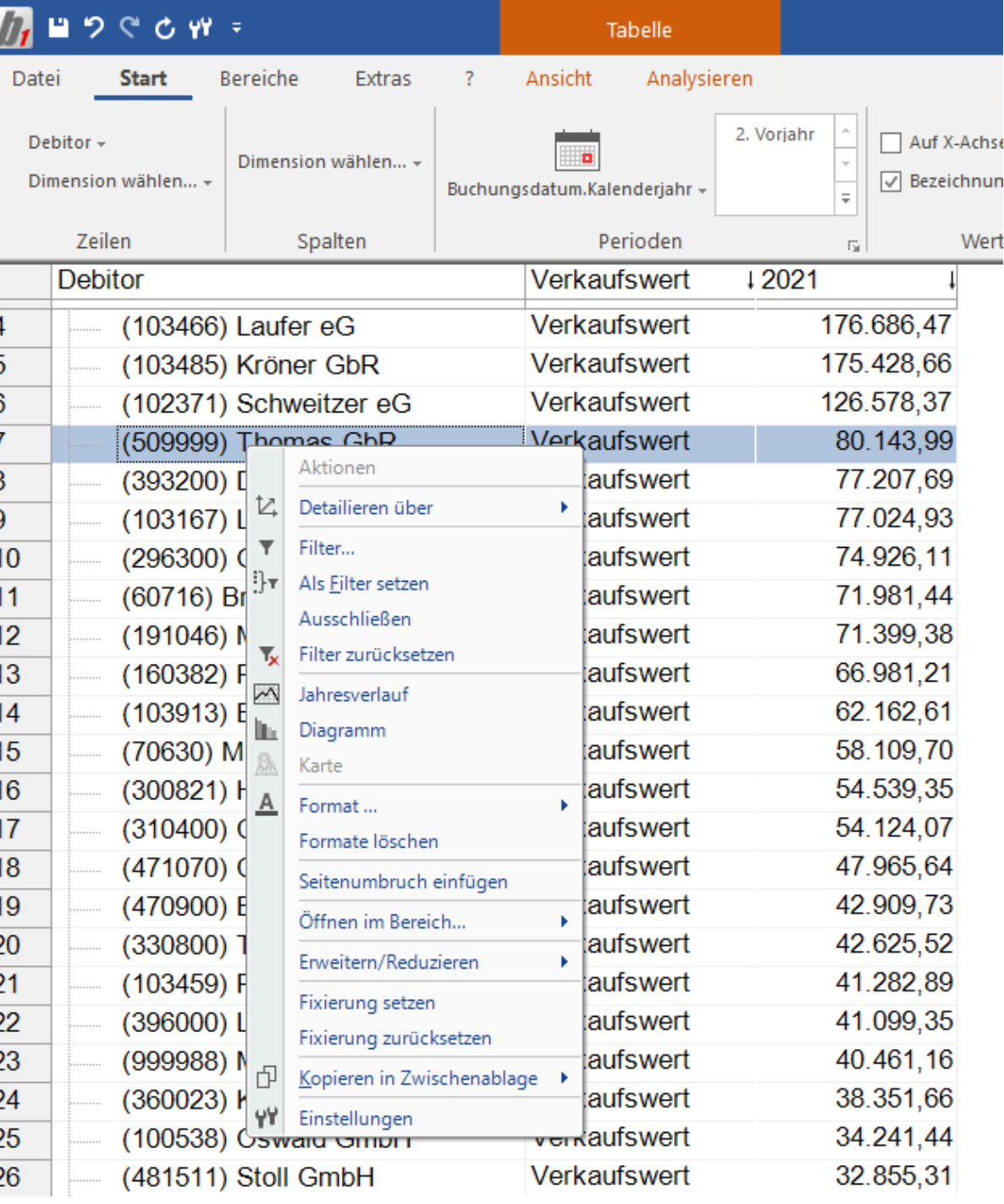Switch to the Ansicht tab
The height and width of the screenshot is (1204, 1004).
coord(559,79)
